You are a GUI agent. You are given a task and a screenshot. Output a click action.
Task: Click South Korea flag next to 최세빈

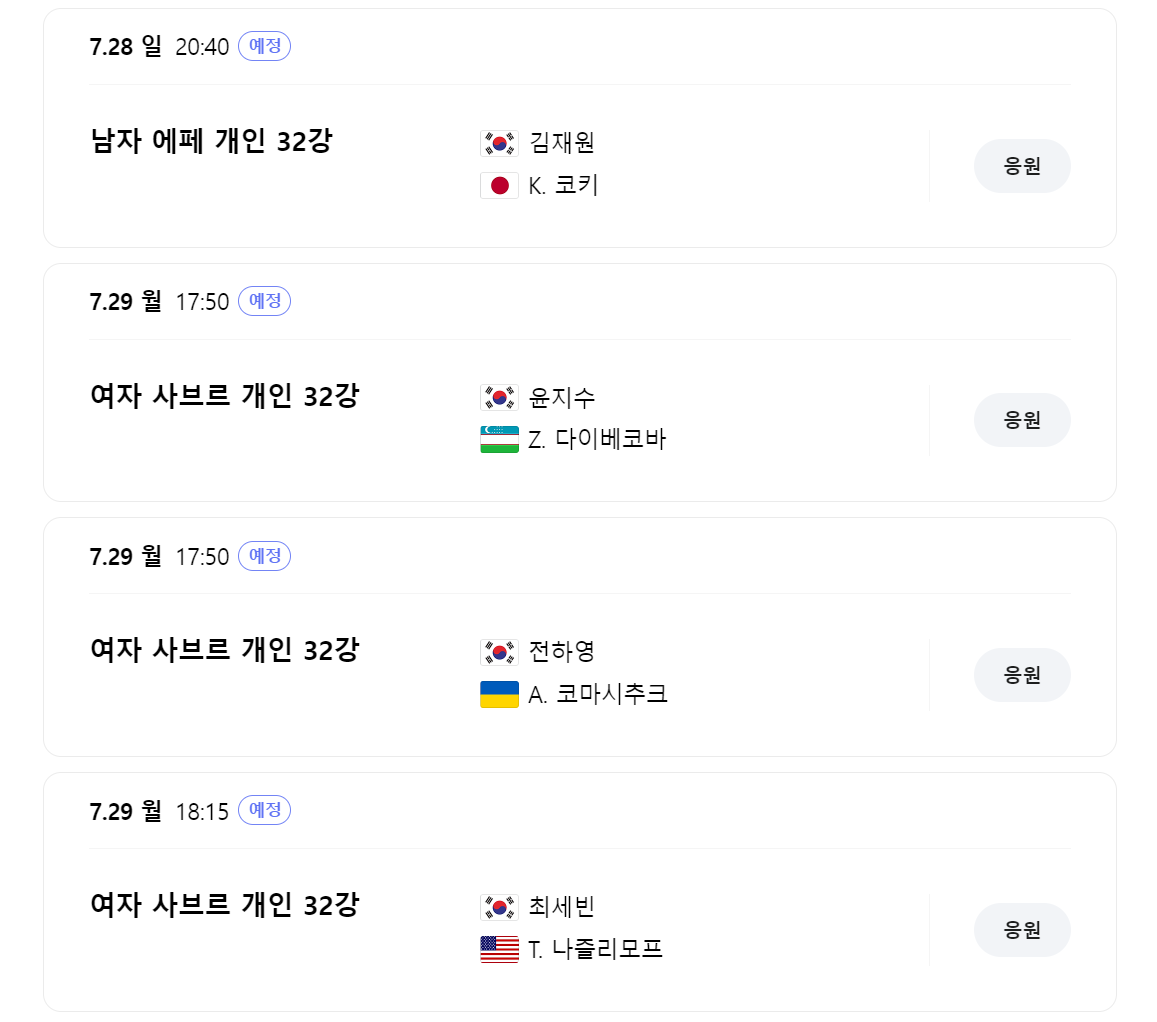click(499, 907)
